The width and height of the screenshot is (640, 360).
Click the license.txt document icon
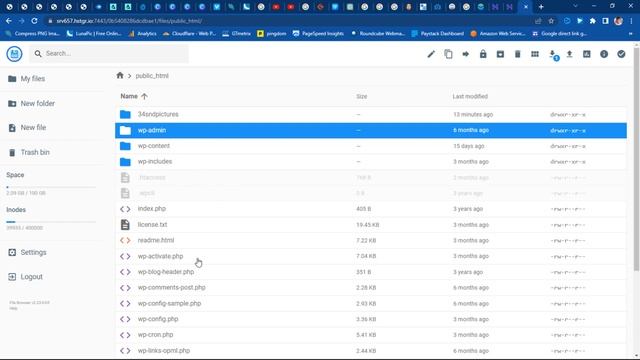point(125,224)
